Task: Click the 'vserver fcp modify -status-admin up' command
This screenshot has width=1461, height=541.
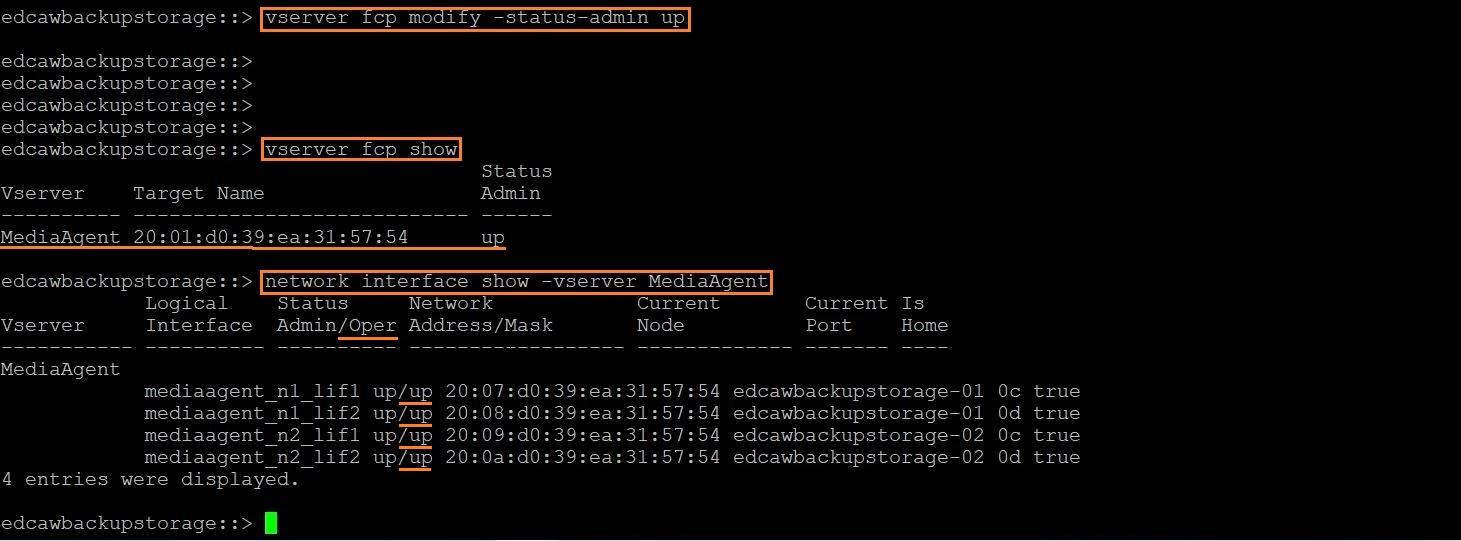Action: coord(476,18)
